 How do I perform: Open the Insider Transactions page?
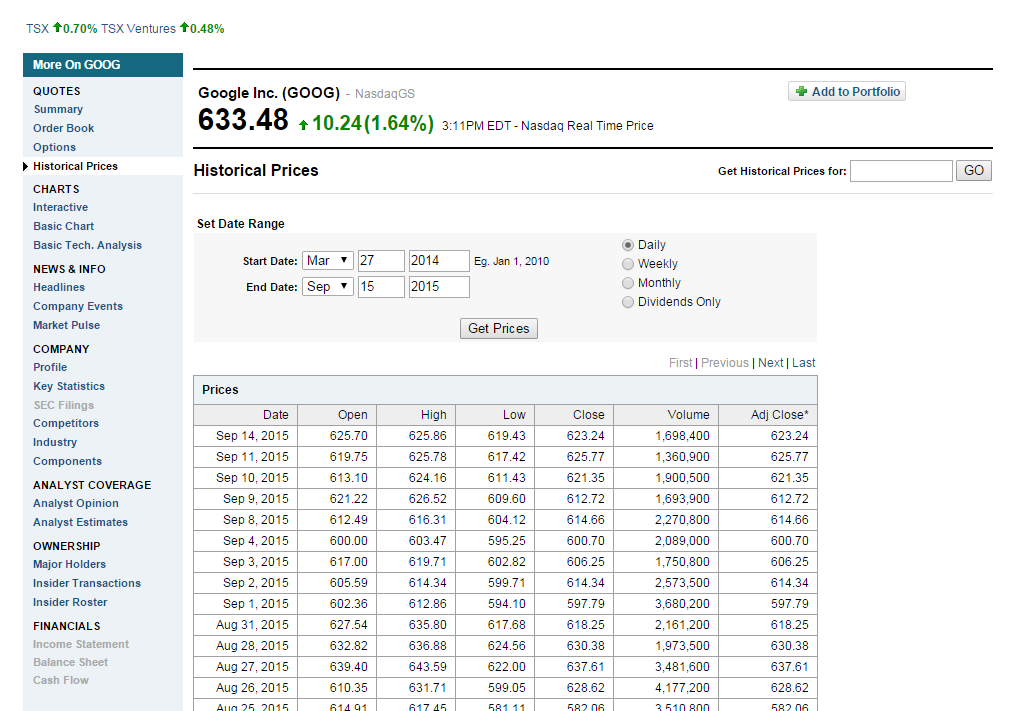(86, 583)
